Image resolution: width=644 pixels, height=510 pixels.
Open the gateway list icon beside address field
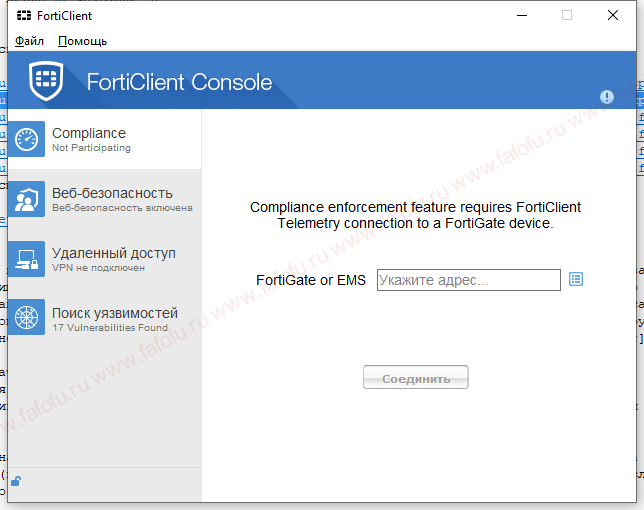(x=576, y=279)
